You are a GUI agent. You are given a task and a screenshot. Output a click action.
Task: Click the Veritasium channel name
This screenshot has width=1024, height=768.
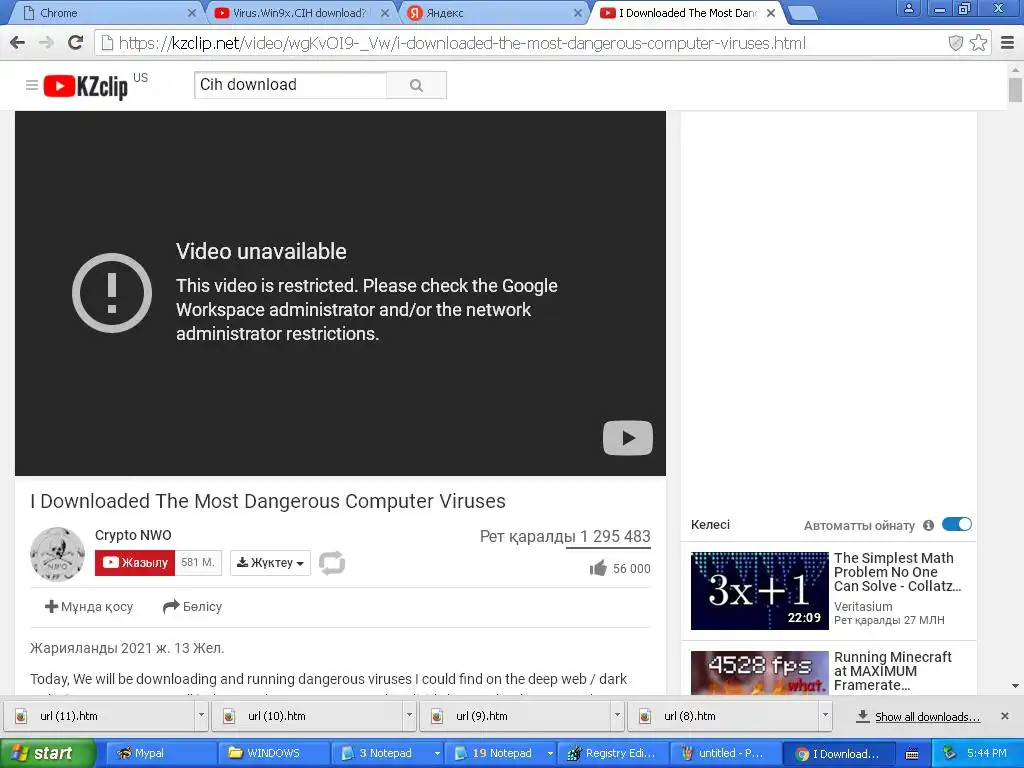coord(863,607)
